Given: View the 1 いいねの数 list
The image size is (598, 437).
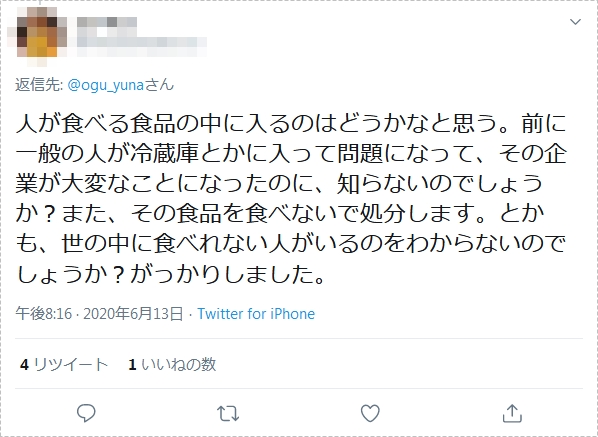Looking at the screenshot, I should coord(172,365).
